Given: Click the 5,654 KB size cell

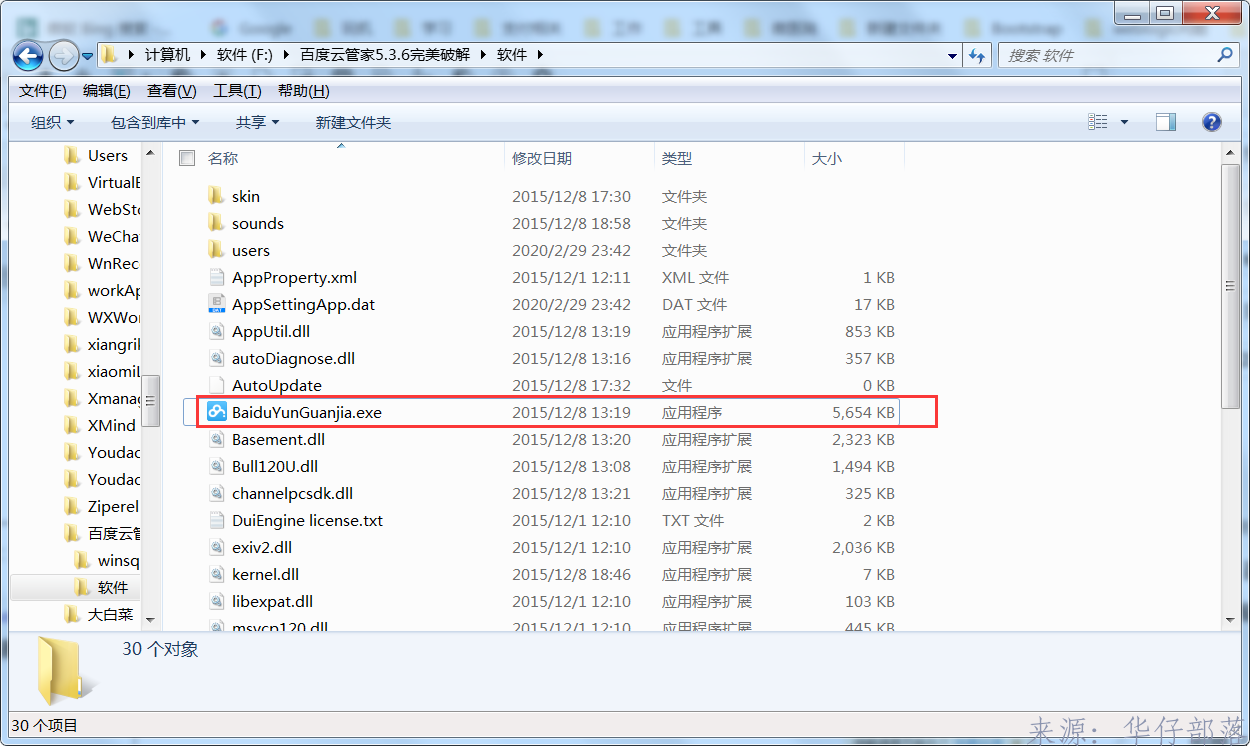Looking at the screenshot, I should [863, 412].
